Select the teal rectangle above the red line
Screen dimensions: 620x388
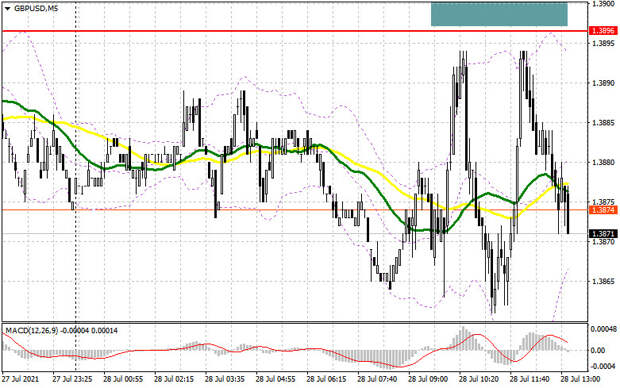(x=499, y=14)
